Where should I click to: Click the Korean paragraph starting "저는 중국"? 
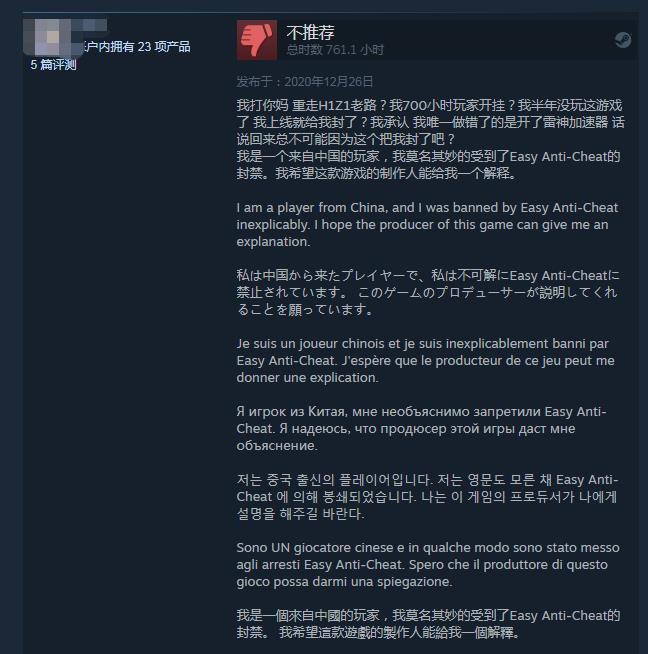(427, 496)
